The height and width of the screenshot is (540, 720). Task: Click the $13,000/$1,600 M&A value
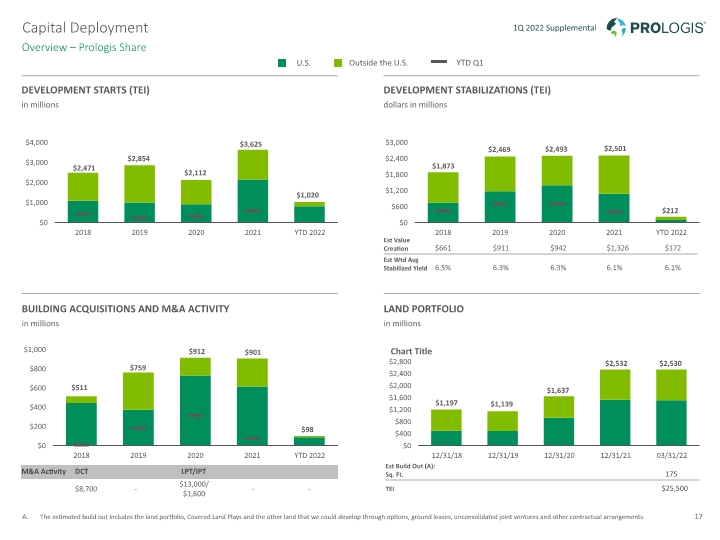[194, 489]
